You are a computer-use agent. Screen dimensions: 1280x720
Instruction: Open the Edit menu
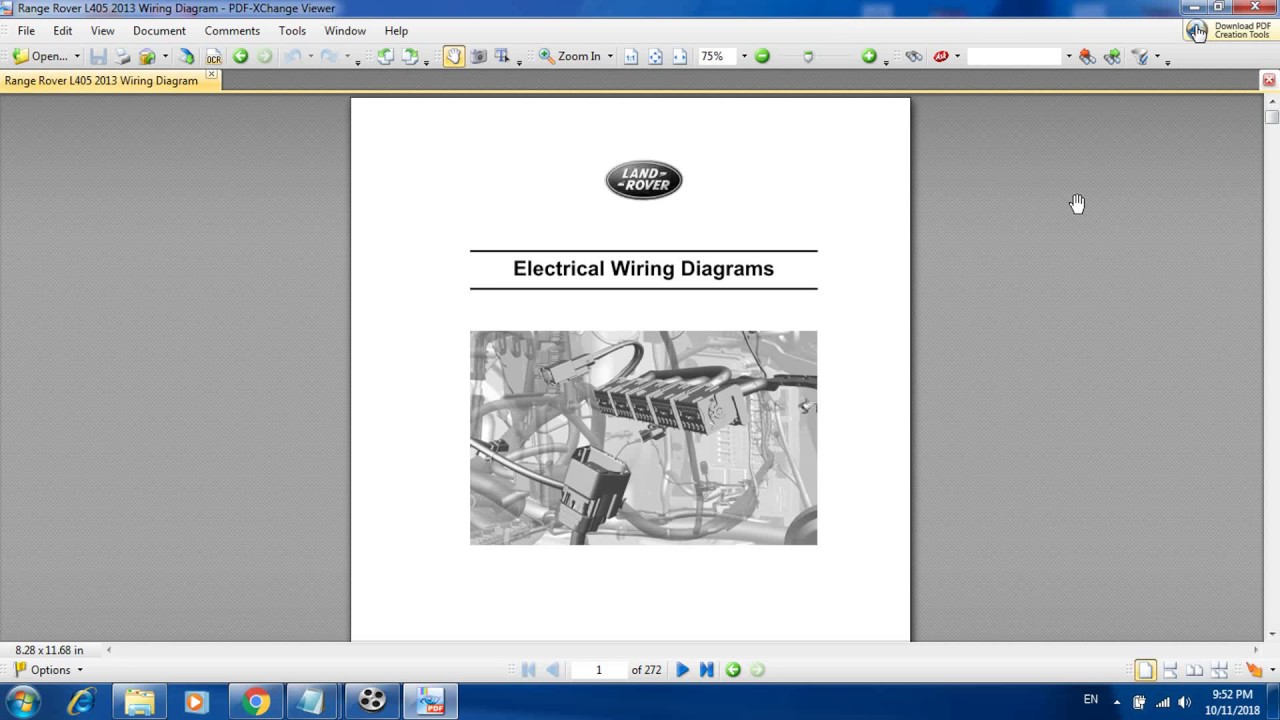click(63, 30)
